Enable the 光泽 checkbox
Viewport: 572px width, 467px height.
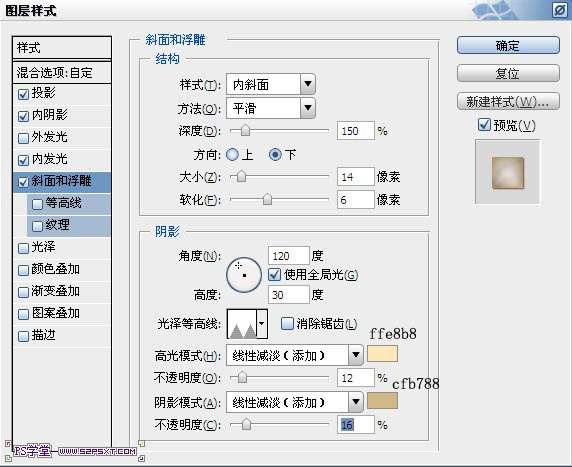pyautogui.click(x=23, y=248)
